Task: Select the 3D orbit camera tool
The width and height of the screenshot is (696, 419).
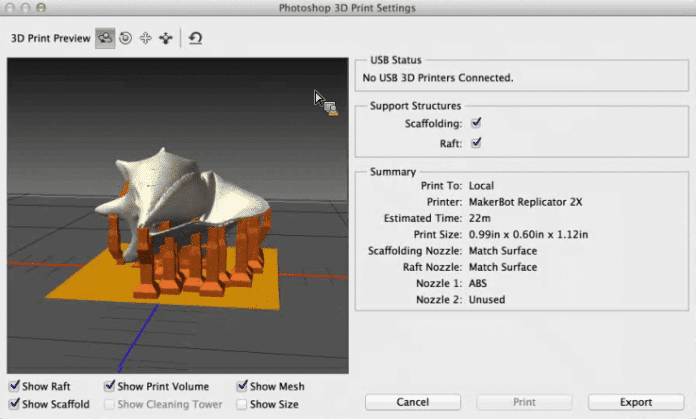Action: pos(105,38)
